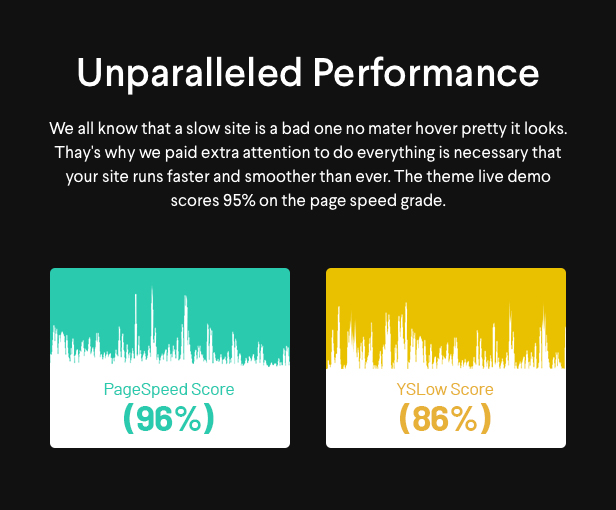The image size is (616, 510).
Task: Click the PageSpeed Score label
Action: (x=169, y=389)
